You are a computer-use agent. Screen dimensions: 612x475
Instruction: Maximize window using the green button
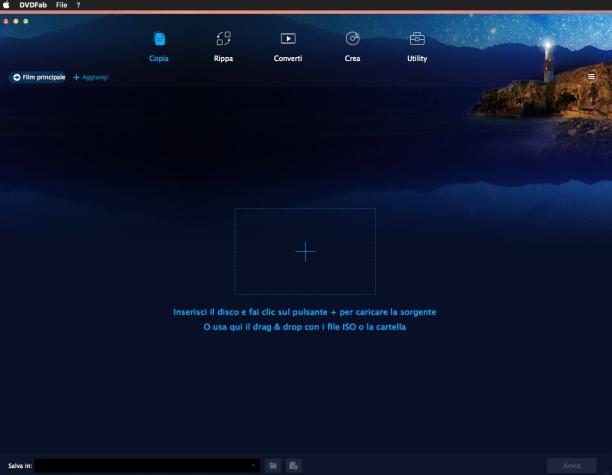(x=26, y=21)
